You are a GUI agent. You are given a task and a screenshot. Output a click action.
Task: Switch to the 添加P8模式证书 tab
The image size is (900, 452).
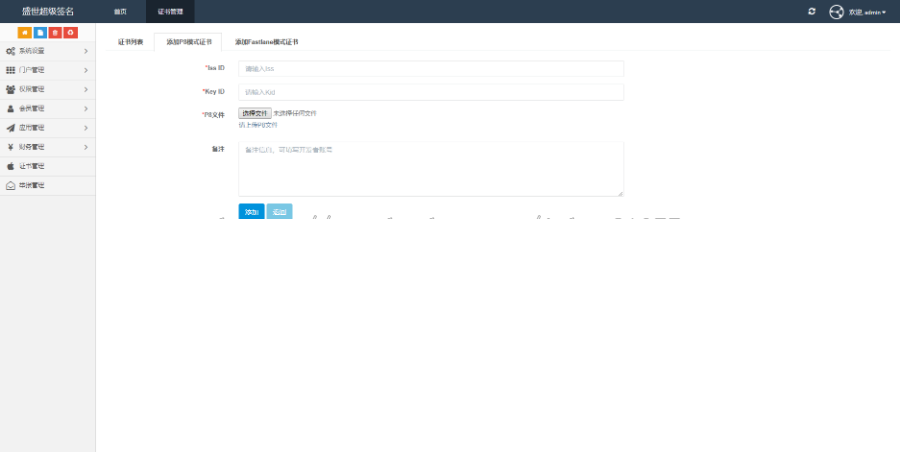[x=188, y=42]
